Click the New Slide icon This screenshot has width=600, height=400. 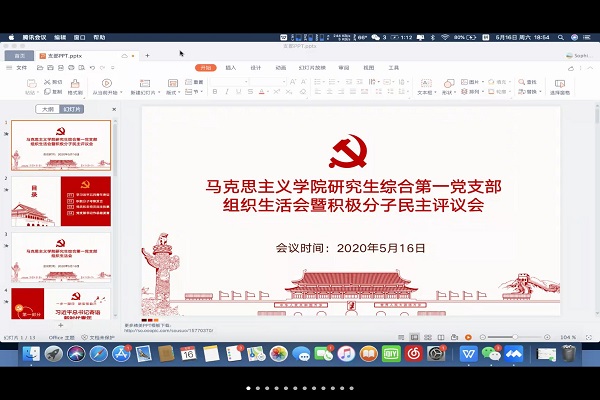click(x=145, y=83)
